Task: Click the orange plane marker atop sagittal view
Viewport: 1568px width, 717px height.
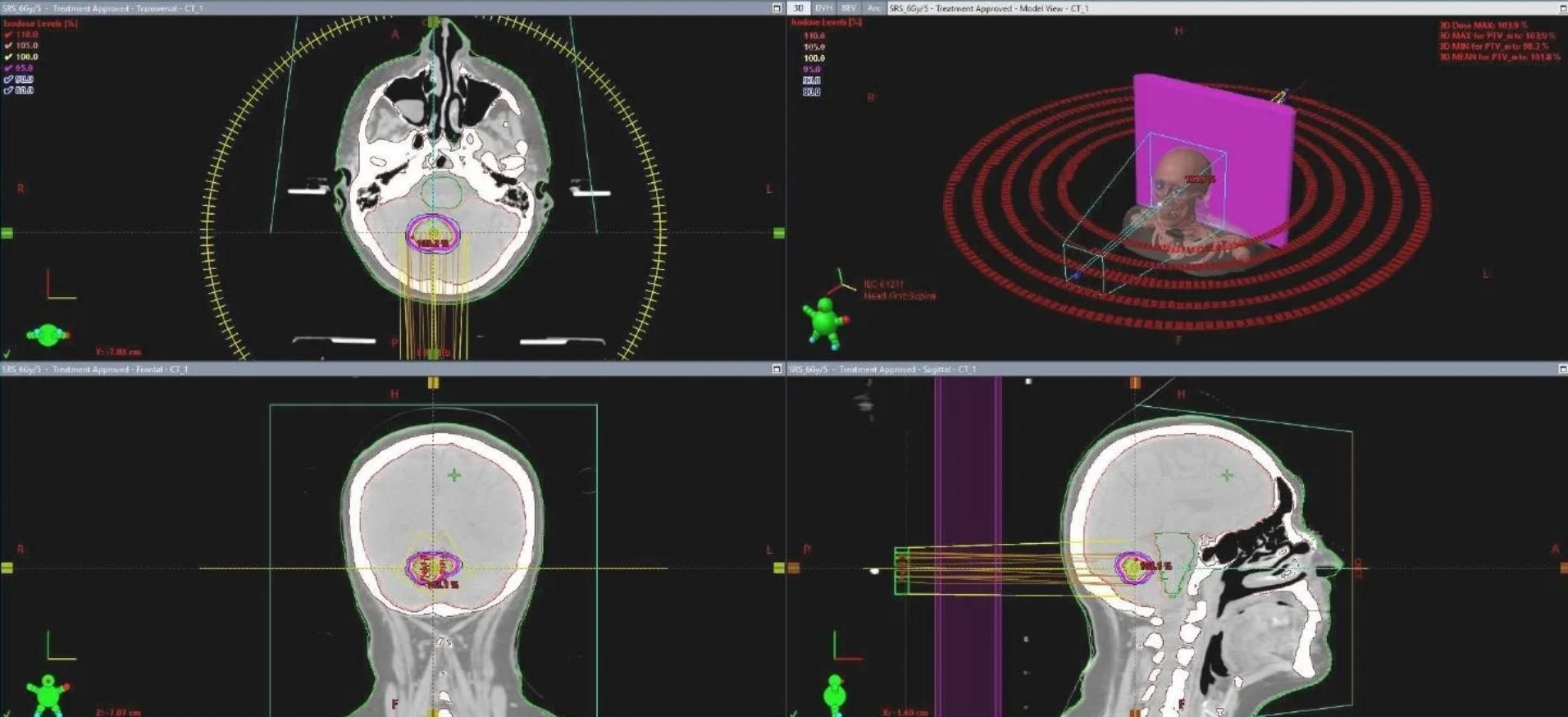Action: pyautogui.click(x=1135, y=382)
